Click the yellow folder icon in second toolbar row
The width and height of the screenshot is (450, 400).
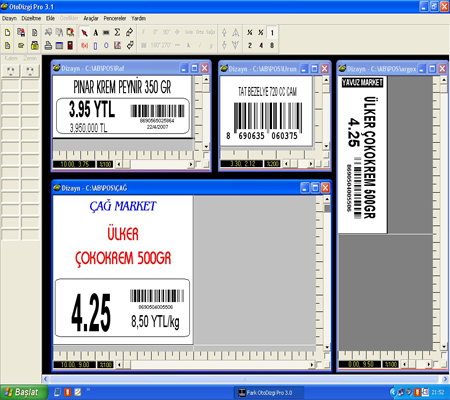35,45
